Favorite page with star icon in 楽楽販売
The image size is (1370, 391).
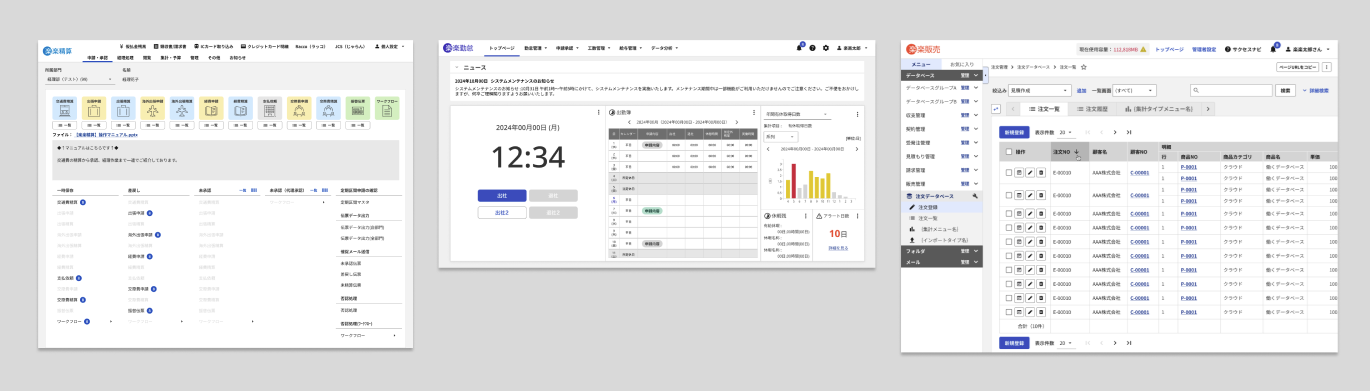coord(1084,67)
